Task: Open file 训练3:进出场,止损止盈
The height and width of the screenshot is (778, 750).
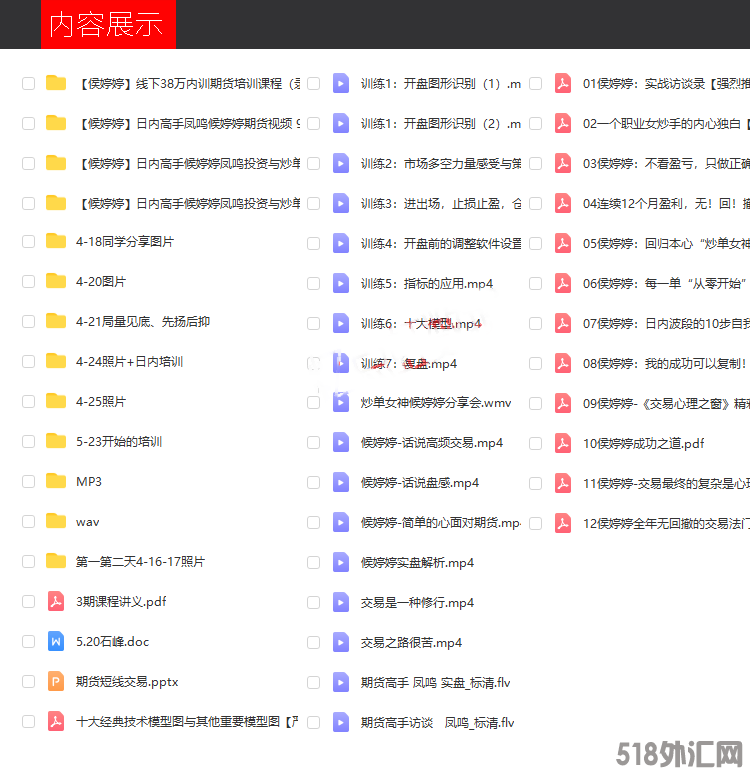Action: coord(440,203)
